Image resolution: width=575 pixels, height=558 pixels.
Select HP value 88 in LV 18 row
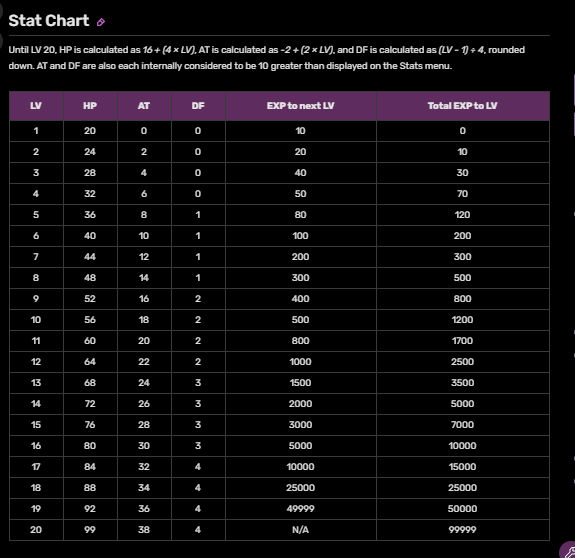coord(90,488)
